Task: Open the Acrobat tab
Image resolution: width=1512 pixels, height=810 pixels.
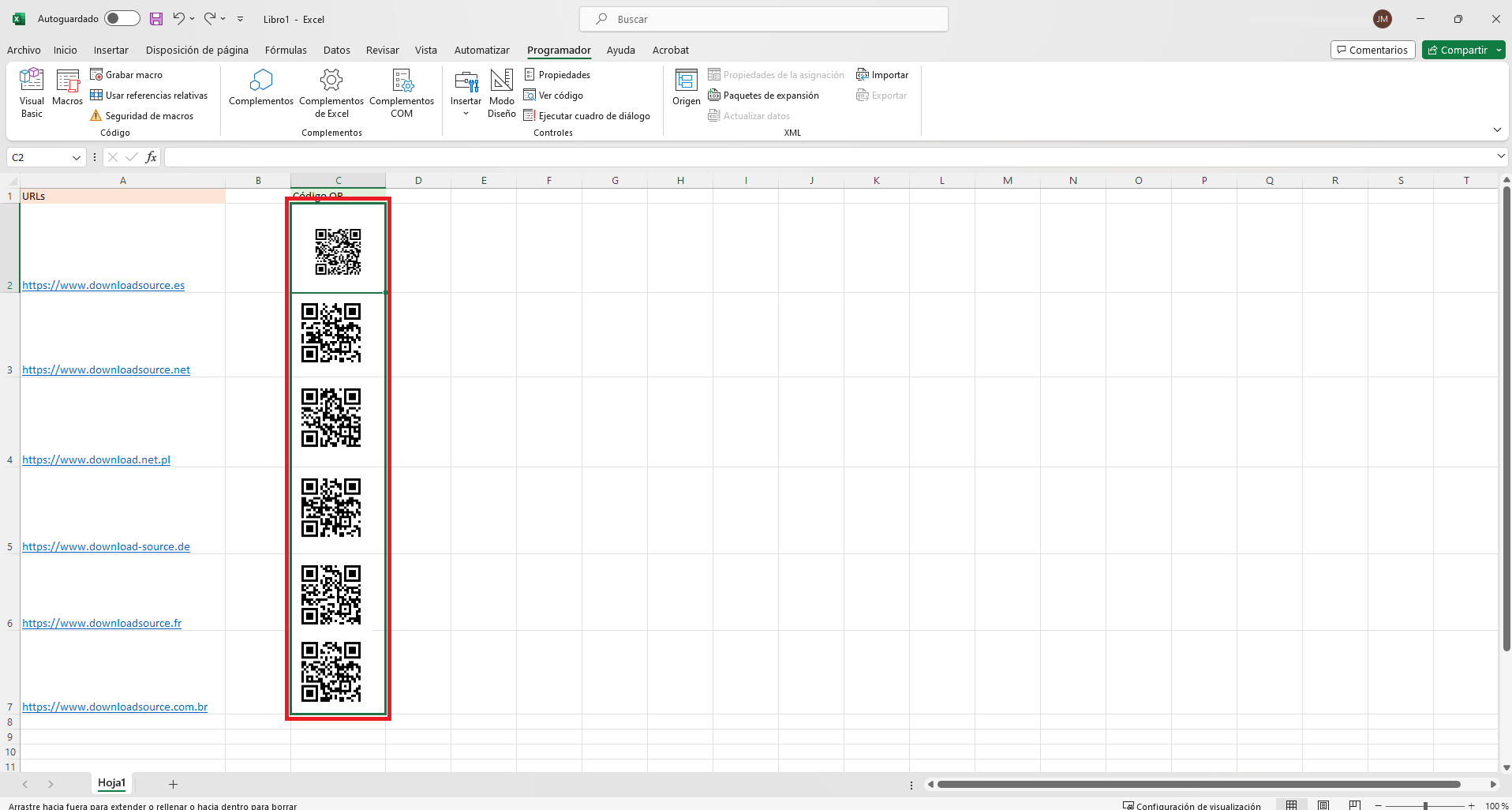Action: tap(671, 50)
